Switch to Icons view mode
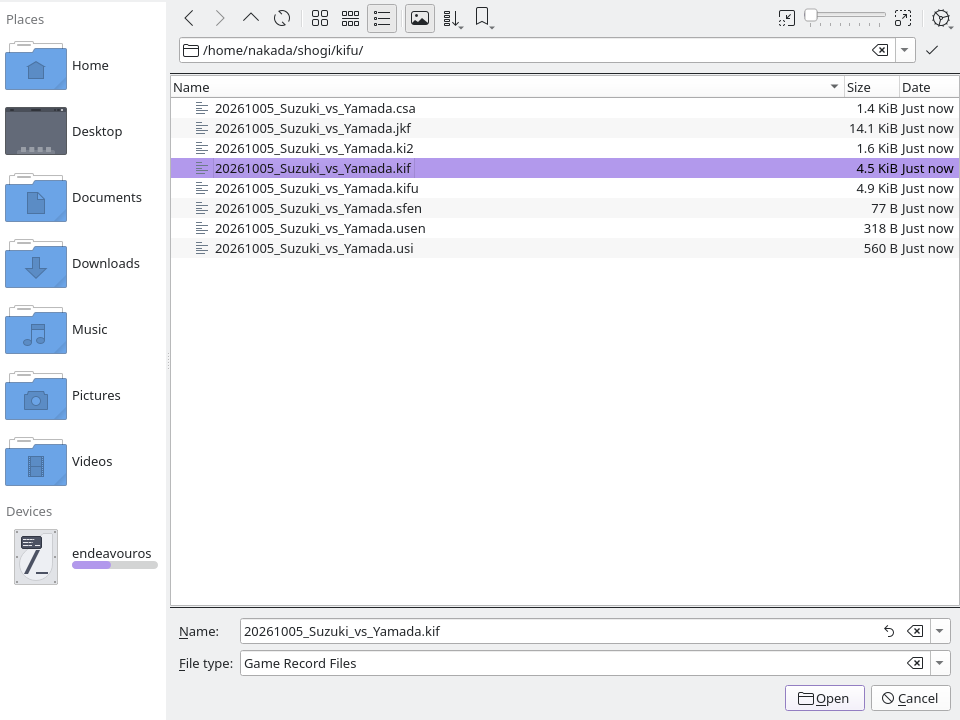This screenshot has width=960, height=720. pyautogui.click(x=320, y=18)
